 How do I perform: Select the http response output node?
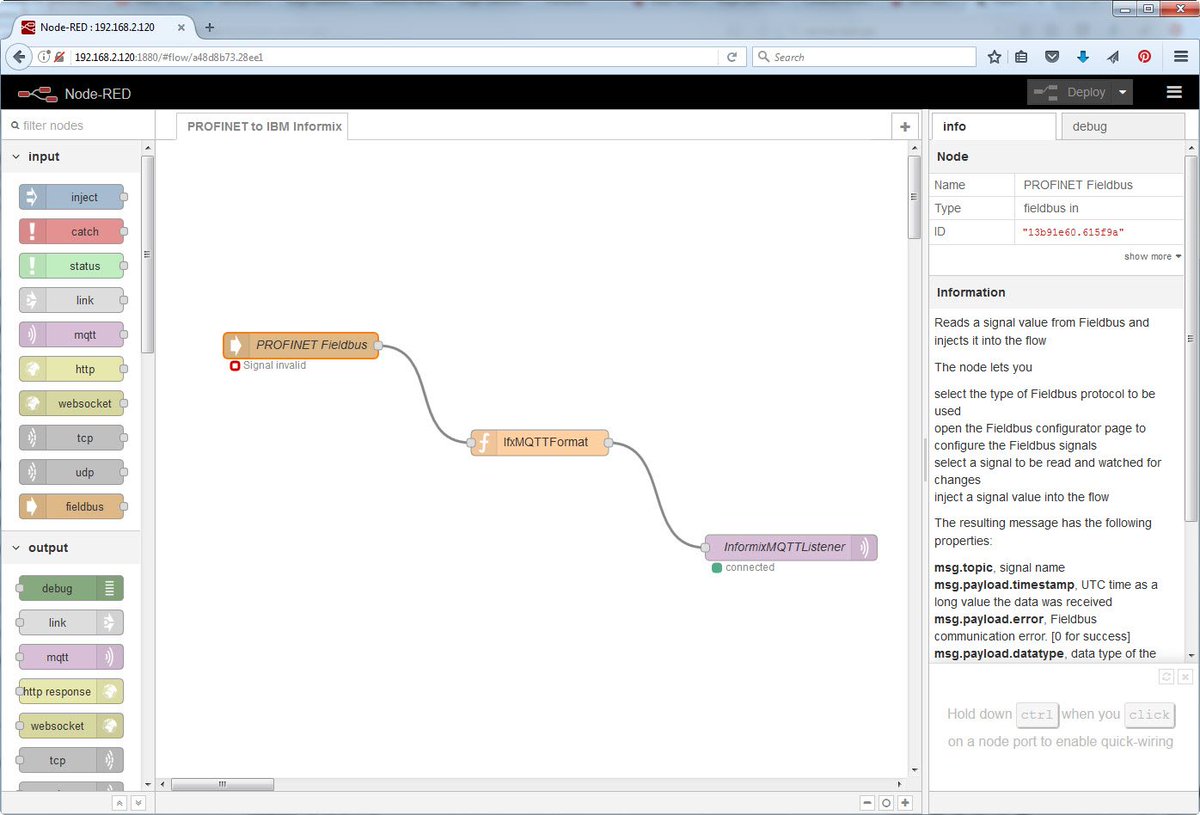tap(71, 691)
